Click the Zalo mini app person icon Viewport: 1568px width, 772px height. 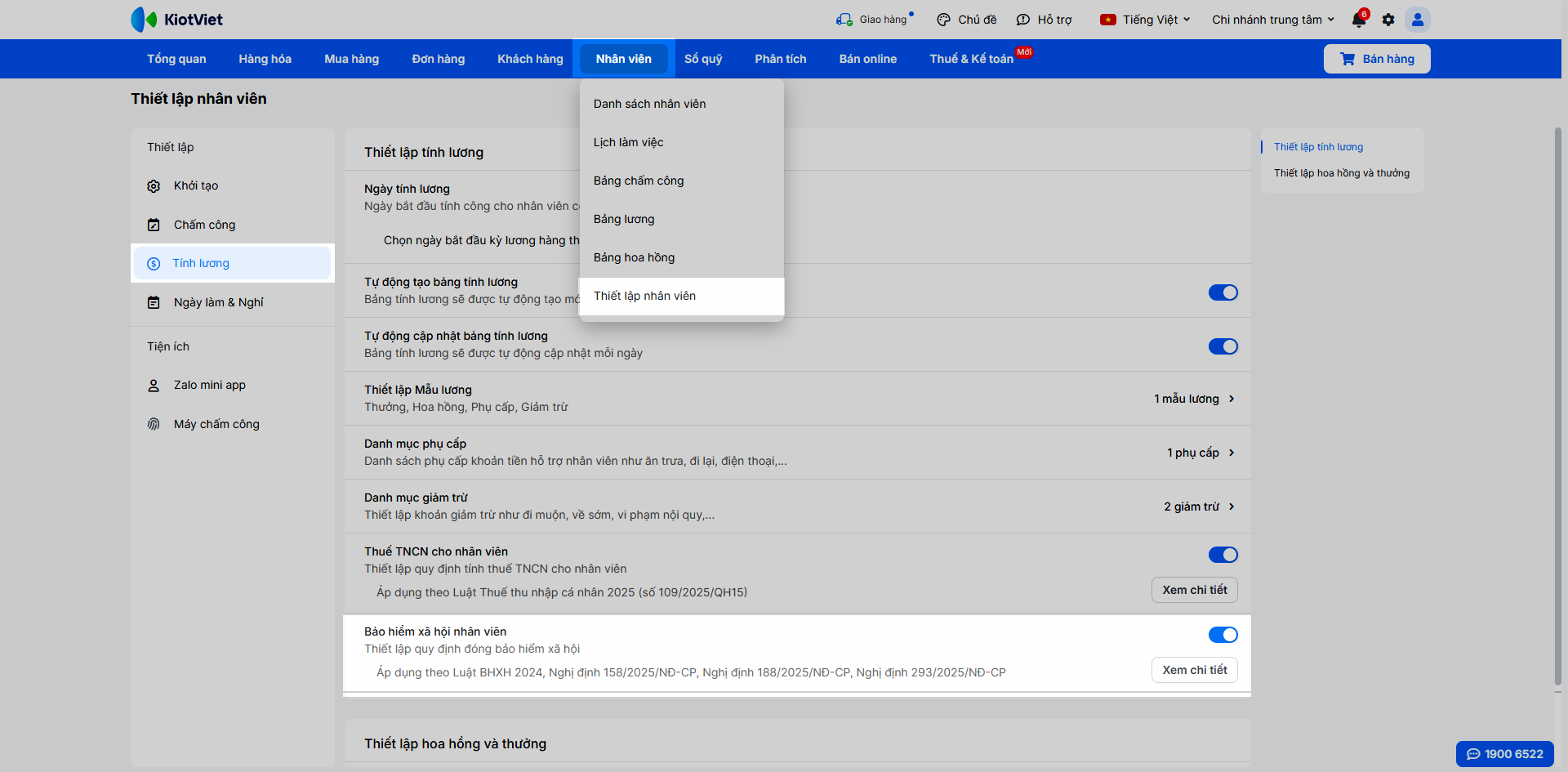pyautogui.click(x=154, y=386)
